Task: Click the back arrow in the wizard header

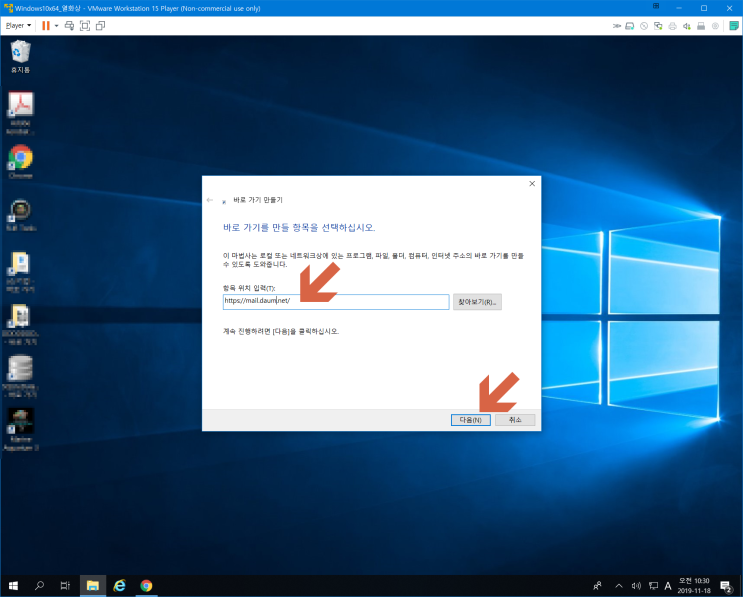Action: click(210, 200)
